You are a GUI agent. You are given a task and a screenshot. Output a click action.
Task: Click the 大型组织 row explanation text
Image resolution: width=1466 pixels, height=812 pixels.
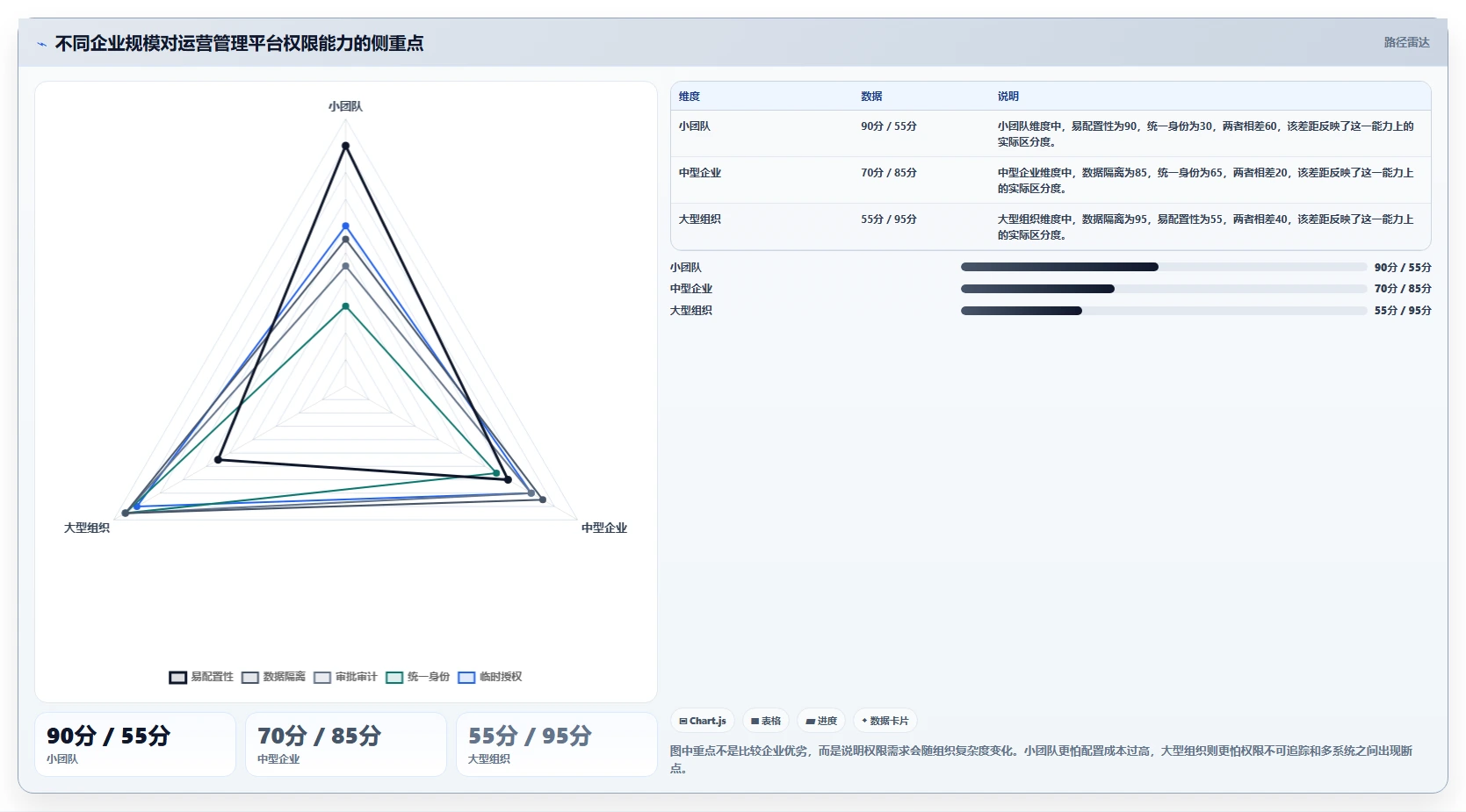coord(1205,227)
